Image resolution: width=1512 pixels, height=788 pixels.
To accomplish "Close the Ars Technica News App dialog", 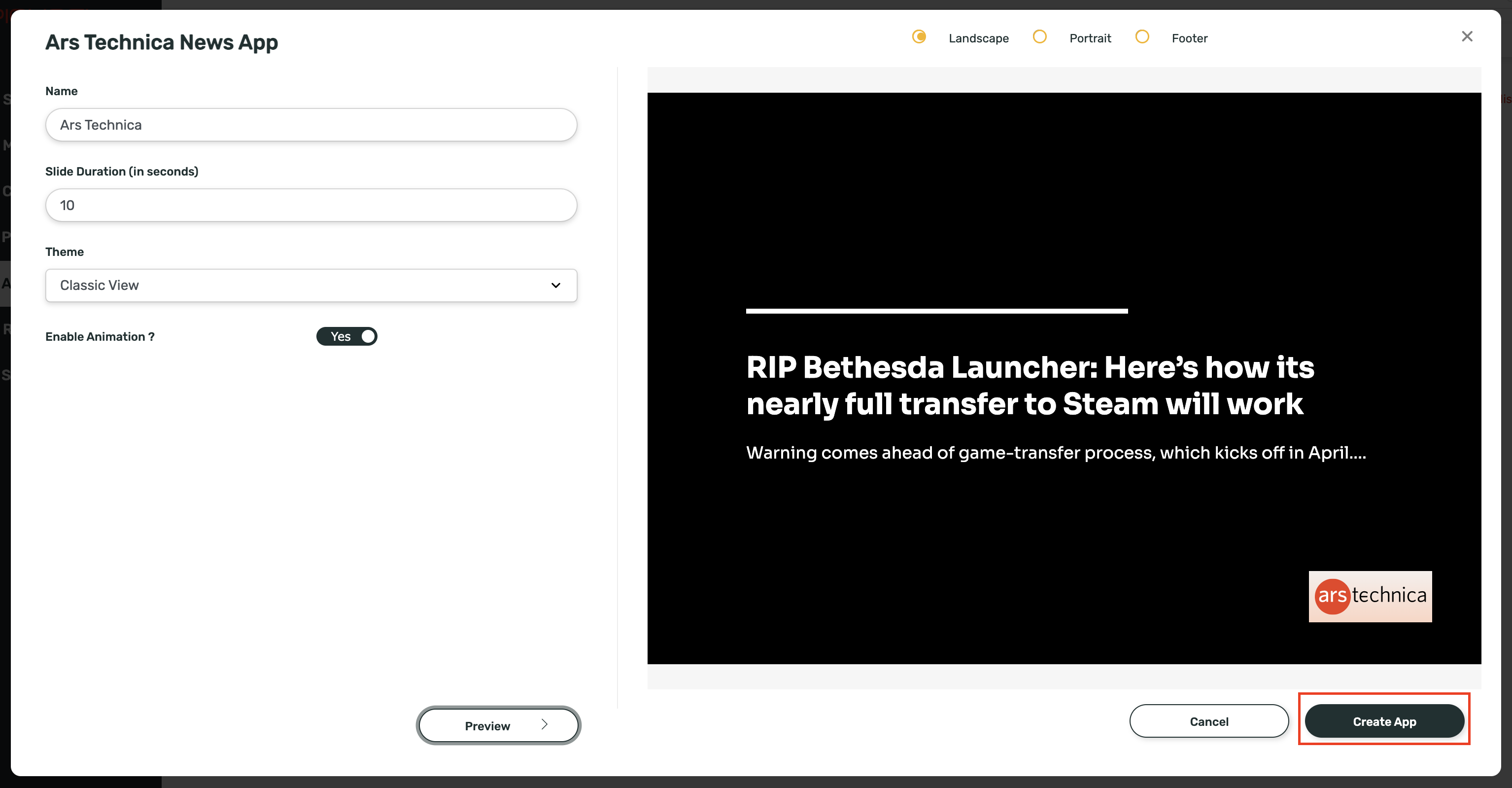I will (1467, 36).
